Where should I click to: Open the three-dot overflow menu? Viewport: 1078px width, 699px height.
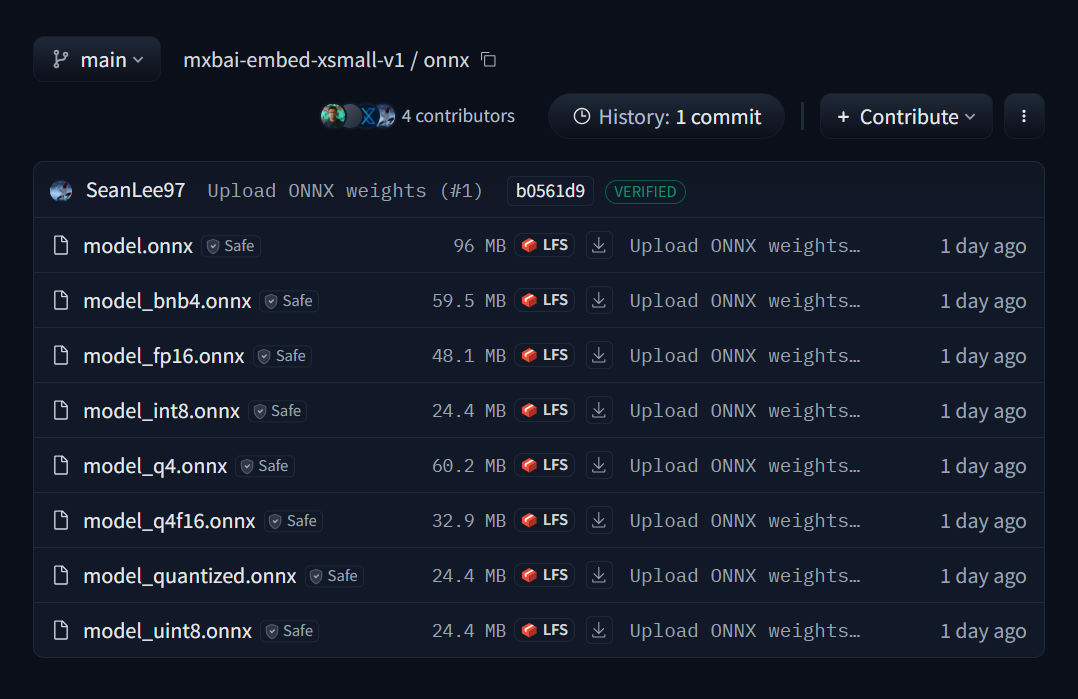tap(1024, 116)
